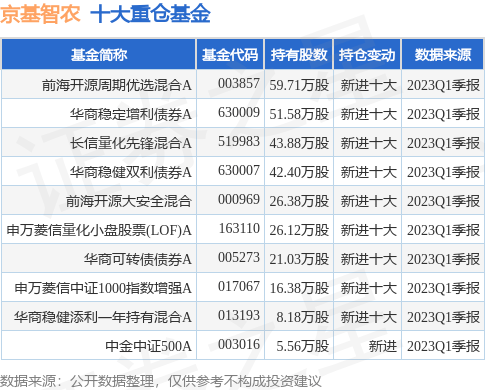Click the data source disclaimer footer
The height and width of the screenshot is (390, 485).
coord(161,381)
